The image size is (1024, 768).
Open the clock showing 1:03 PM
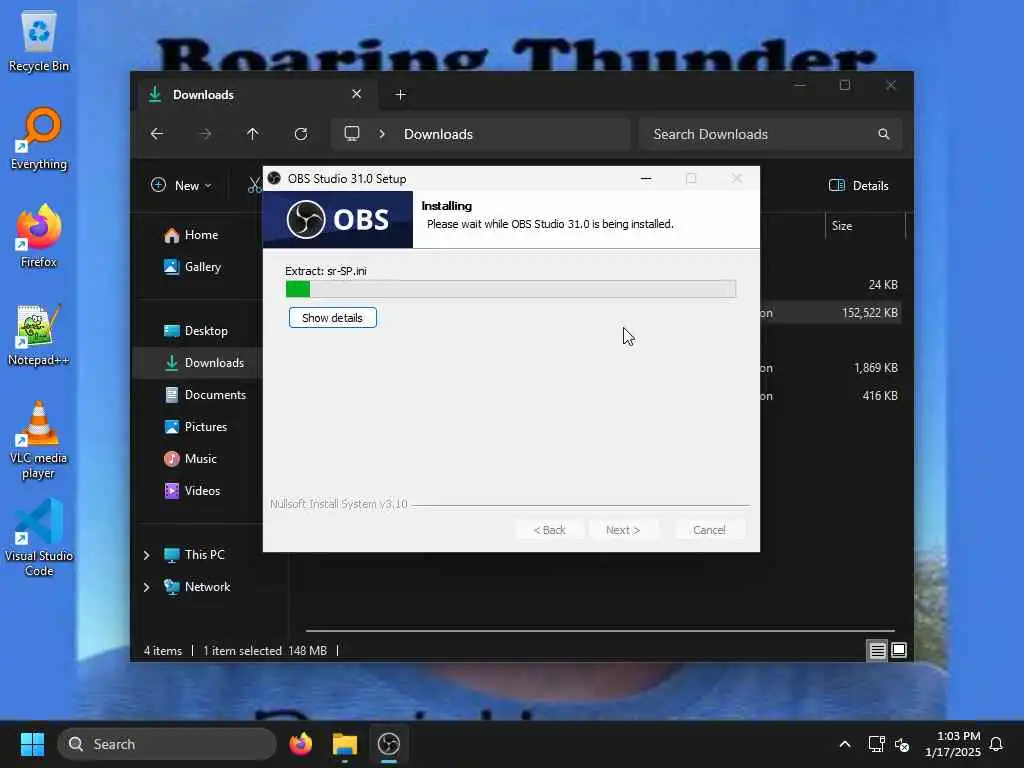[953, 744]
